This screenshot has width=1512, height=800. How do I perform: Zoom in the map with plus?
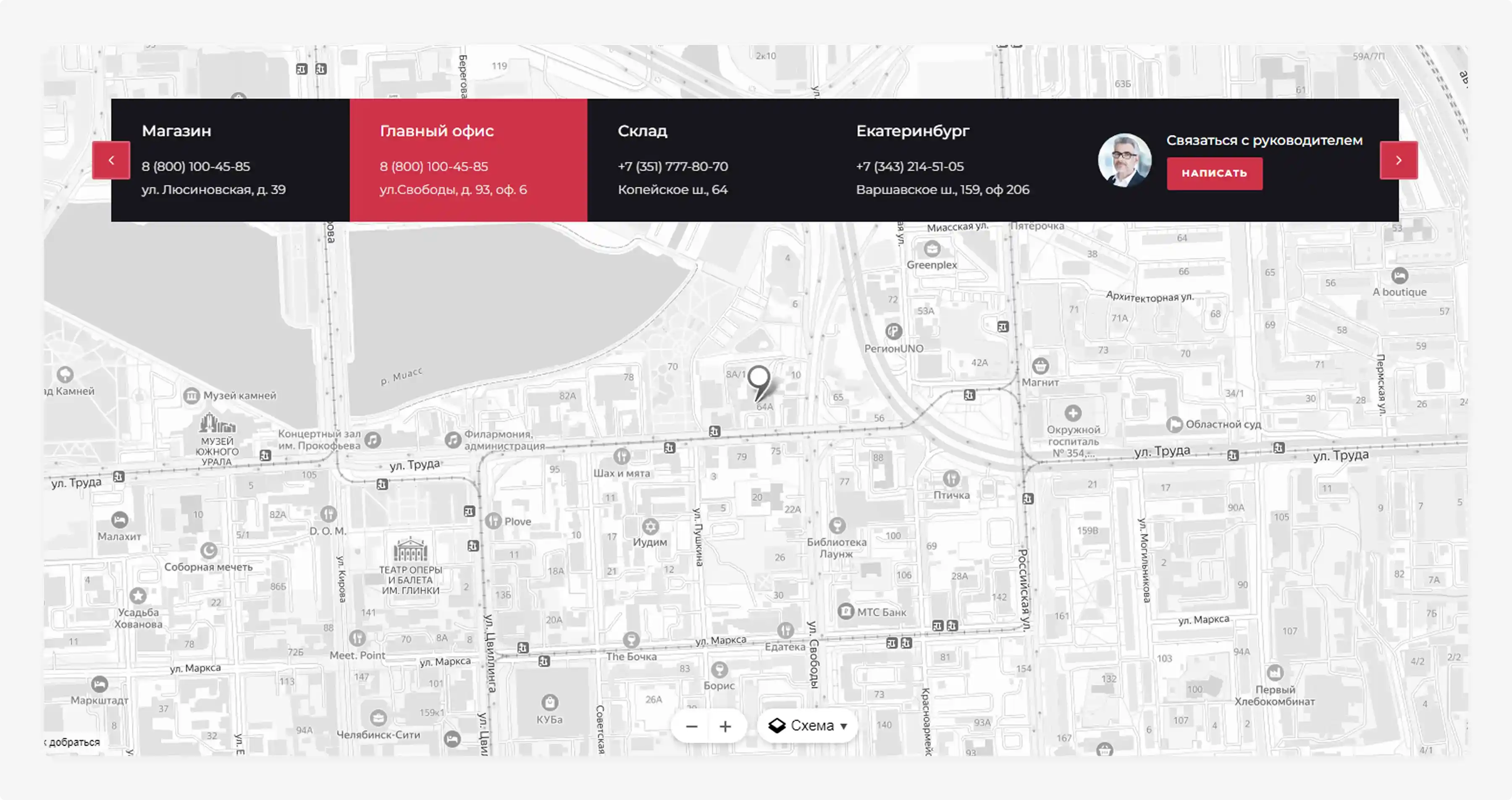[x=725, y=727]
